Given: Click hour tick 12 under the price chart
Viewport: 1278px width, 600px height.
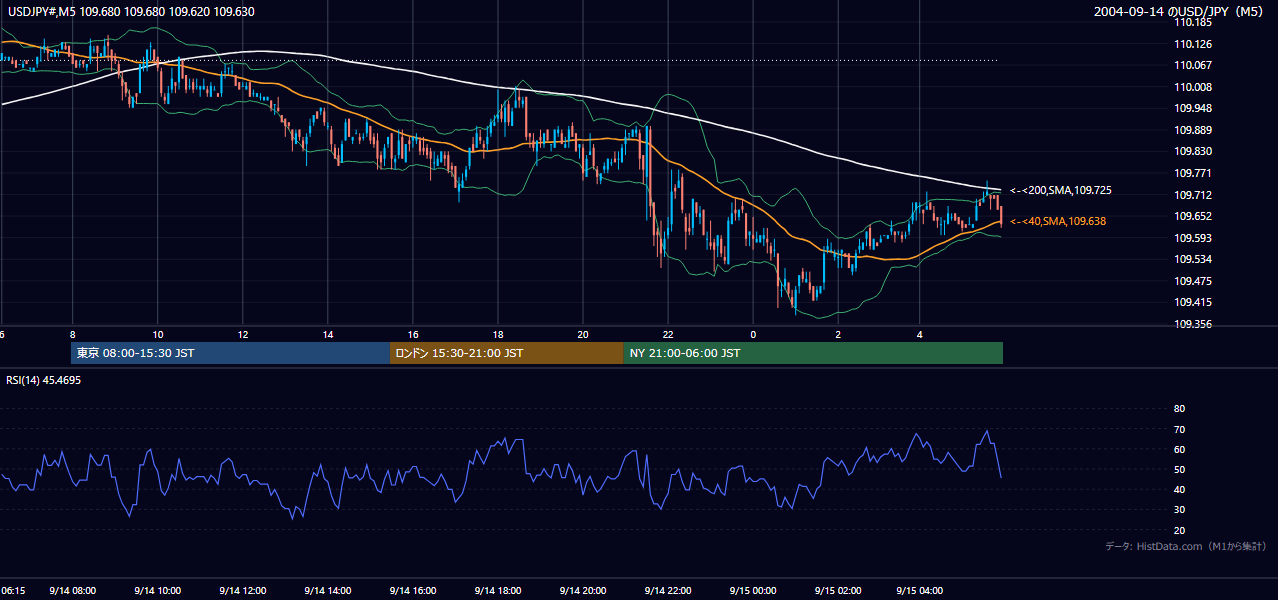Looking at the screenshot, I should [243, 334].
